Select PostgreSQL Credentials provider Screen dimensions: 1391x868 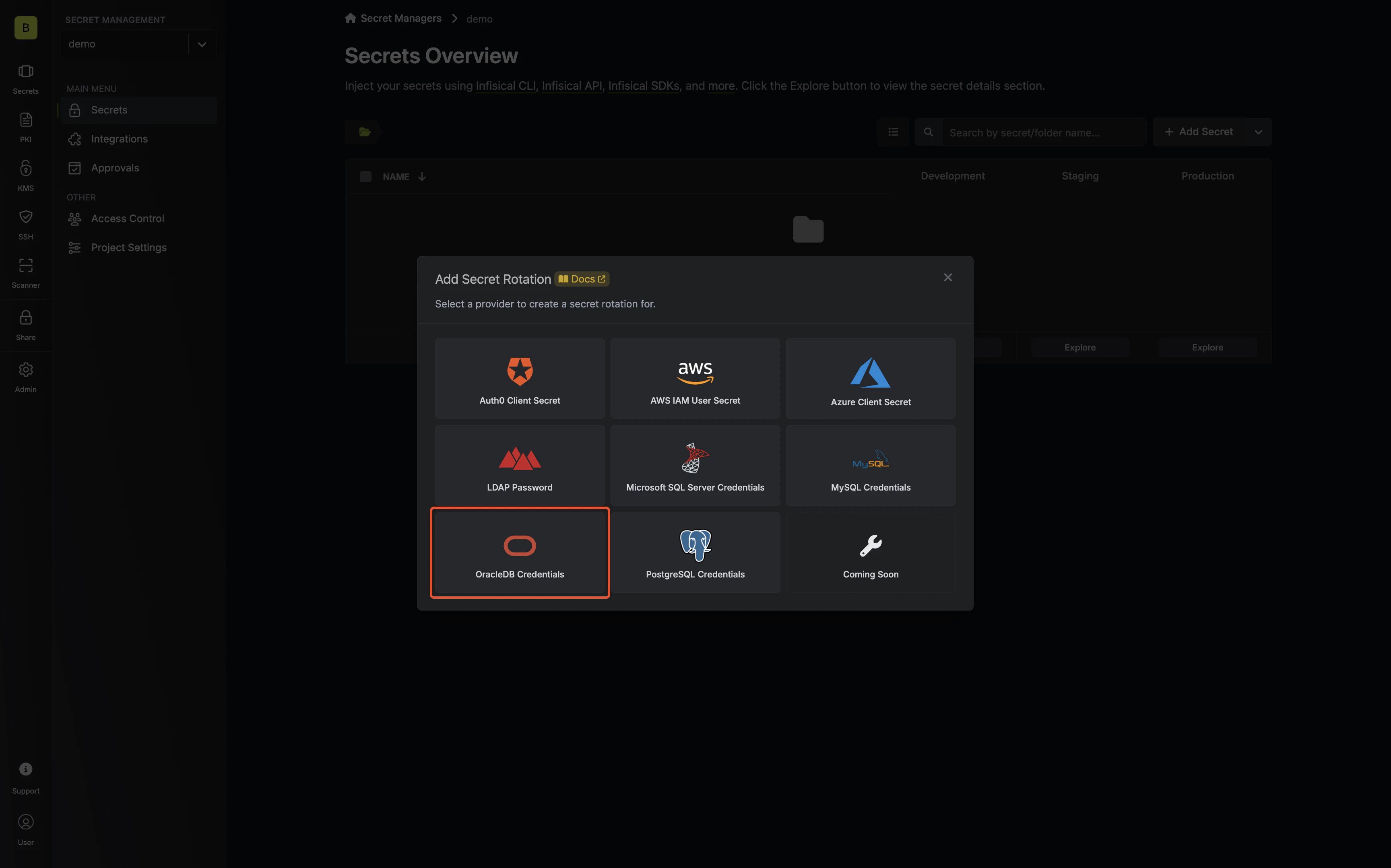coord(695,552)
